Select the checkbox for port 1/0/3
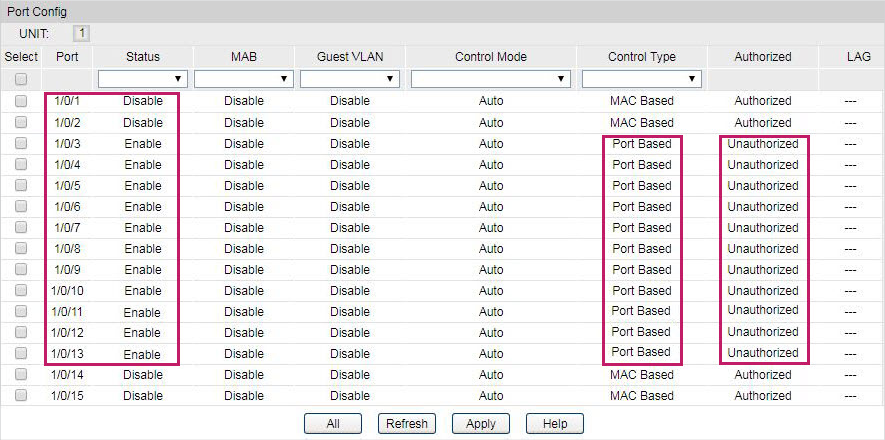 pyautogui.click(x=21, y=143)
